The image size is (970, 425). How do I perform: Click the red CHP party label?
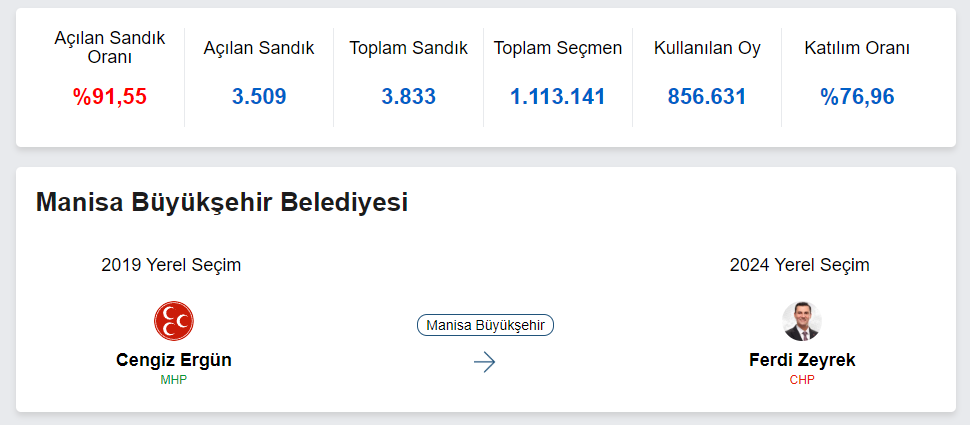[x=802, y=380]
